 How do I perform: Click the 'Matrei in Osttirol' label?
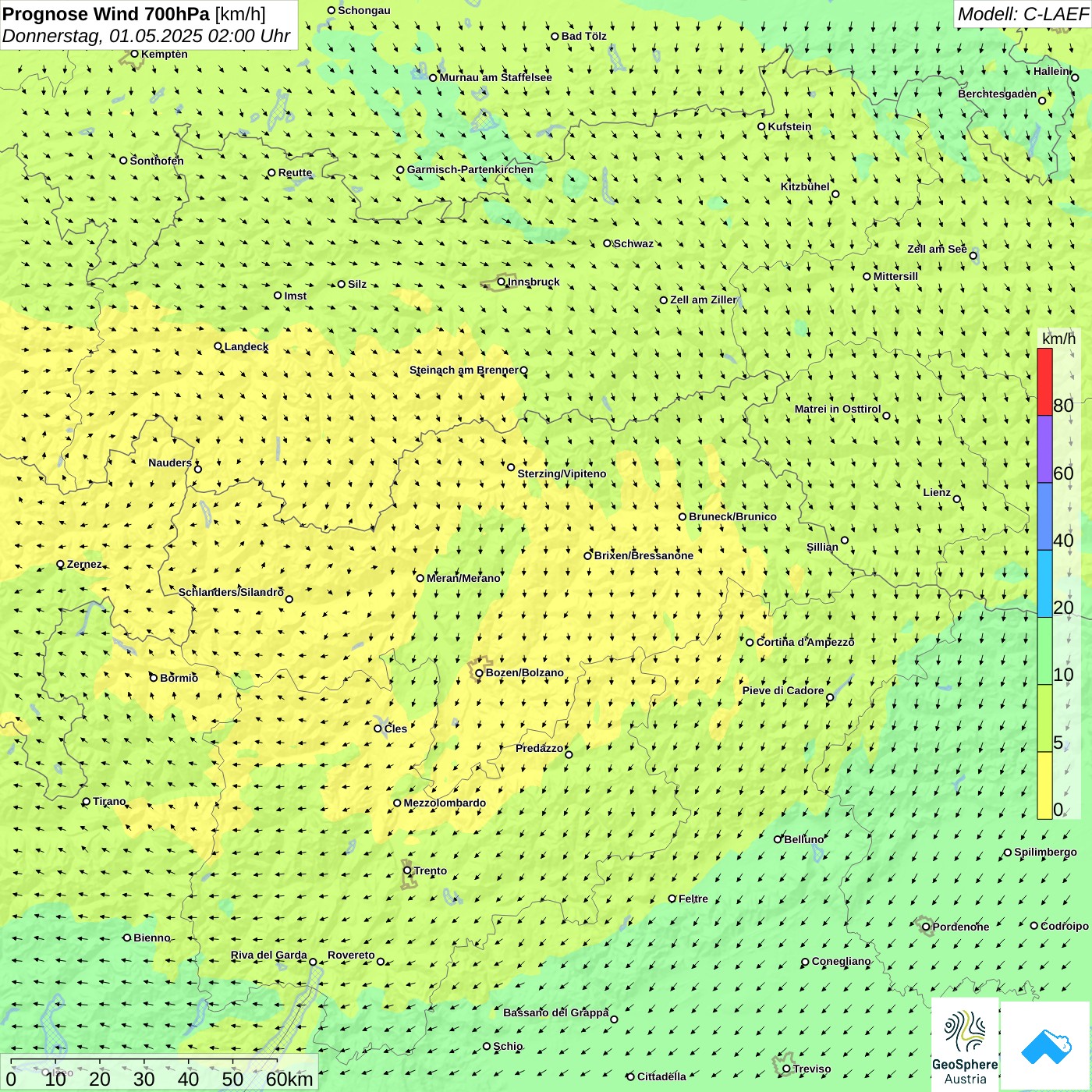coord(838,409)
